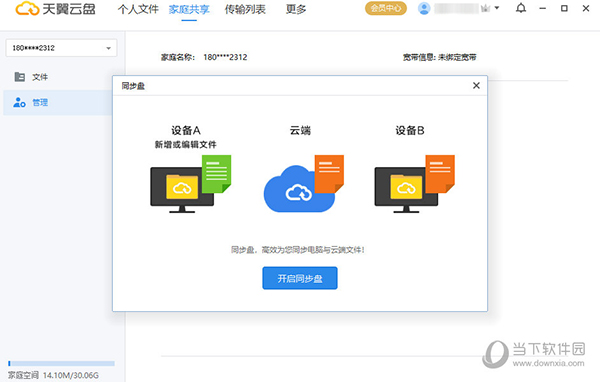This screenshot has height=382, width=600.
Task: Click the 开启同步盘 button
Action: [300, 278]
